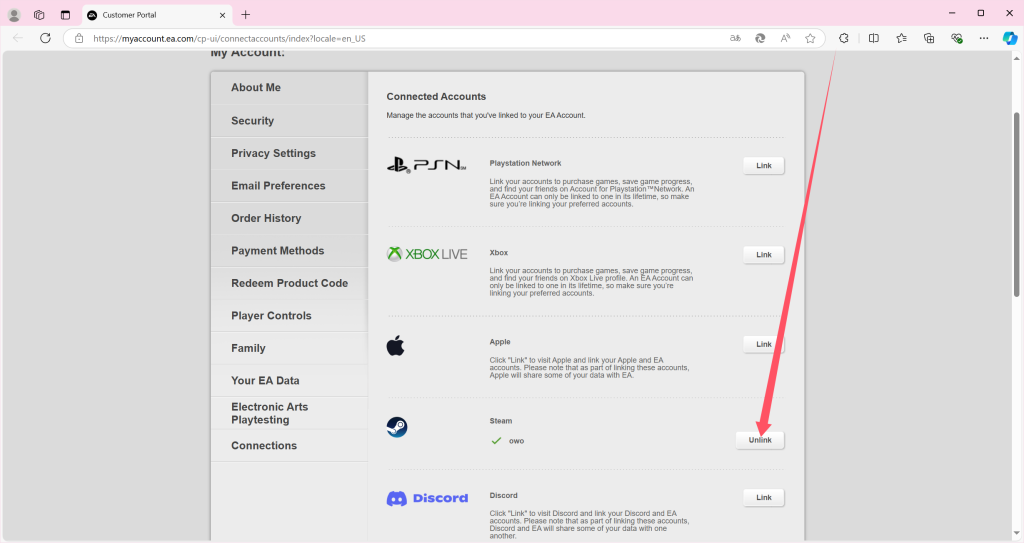The image size is (1024, 543).
Task: Go to Privacy Settings
Action: tap(289, 154)
